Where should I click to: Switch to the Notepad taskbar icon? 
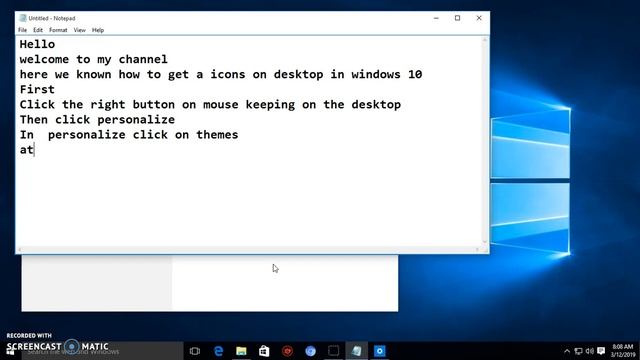(357, 351)
